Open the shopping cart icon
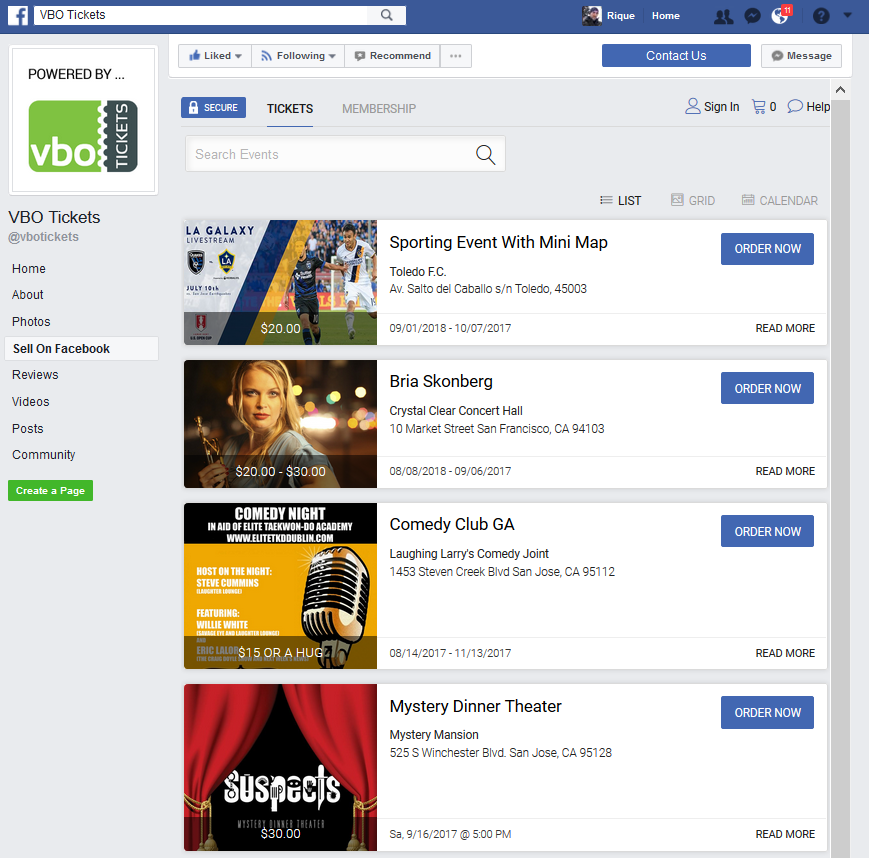 pos(758,106)
